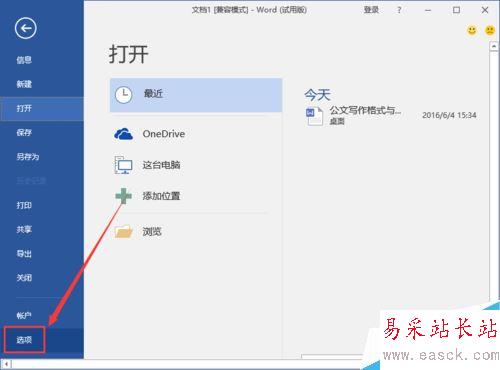Click the horizontal scrollbar left arrow
Viewport: 500px width, 370px height.
[x=6, y=364]
